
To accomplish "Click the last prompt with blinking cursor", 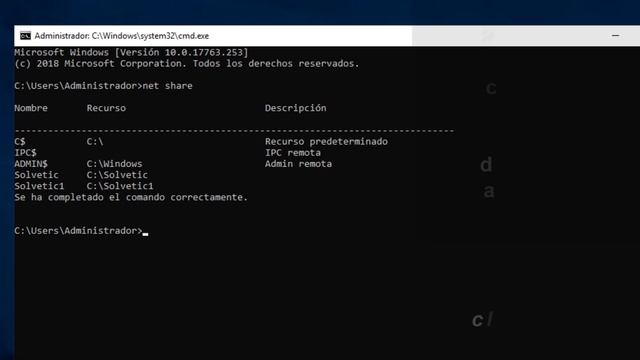I will click(x=81, y=231).
